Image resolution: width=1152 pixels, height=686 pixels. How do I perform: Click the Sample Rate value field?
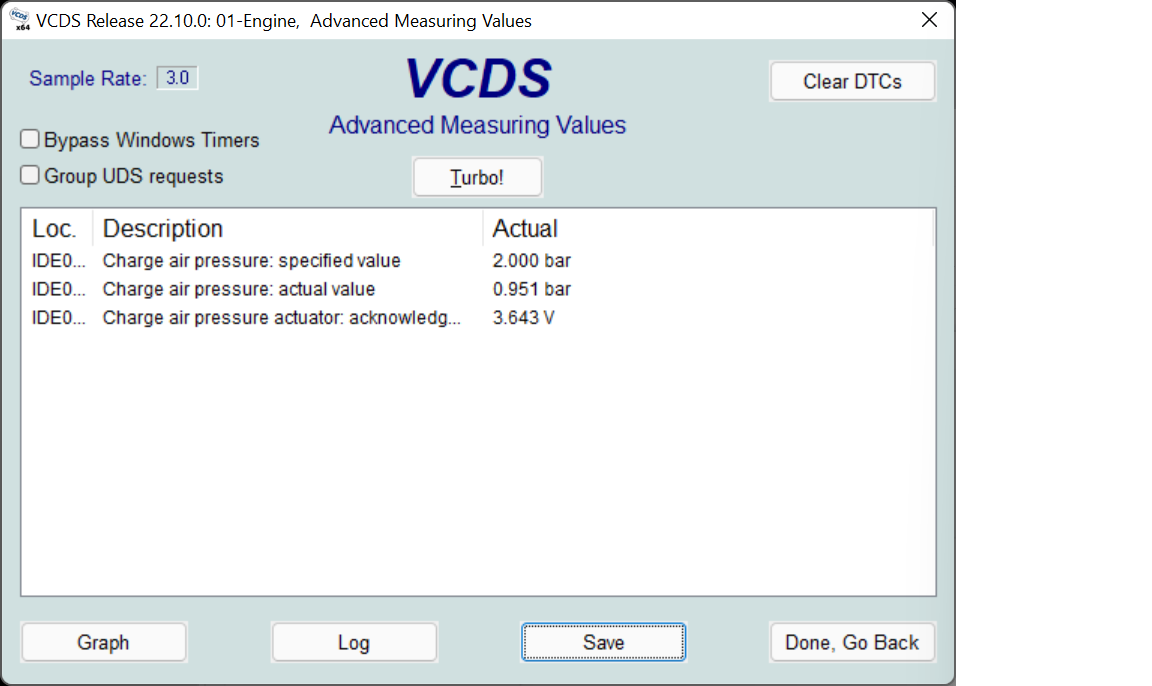[177, 78]
